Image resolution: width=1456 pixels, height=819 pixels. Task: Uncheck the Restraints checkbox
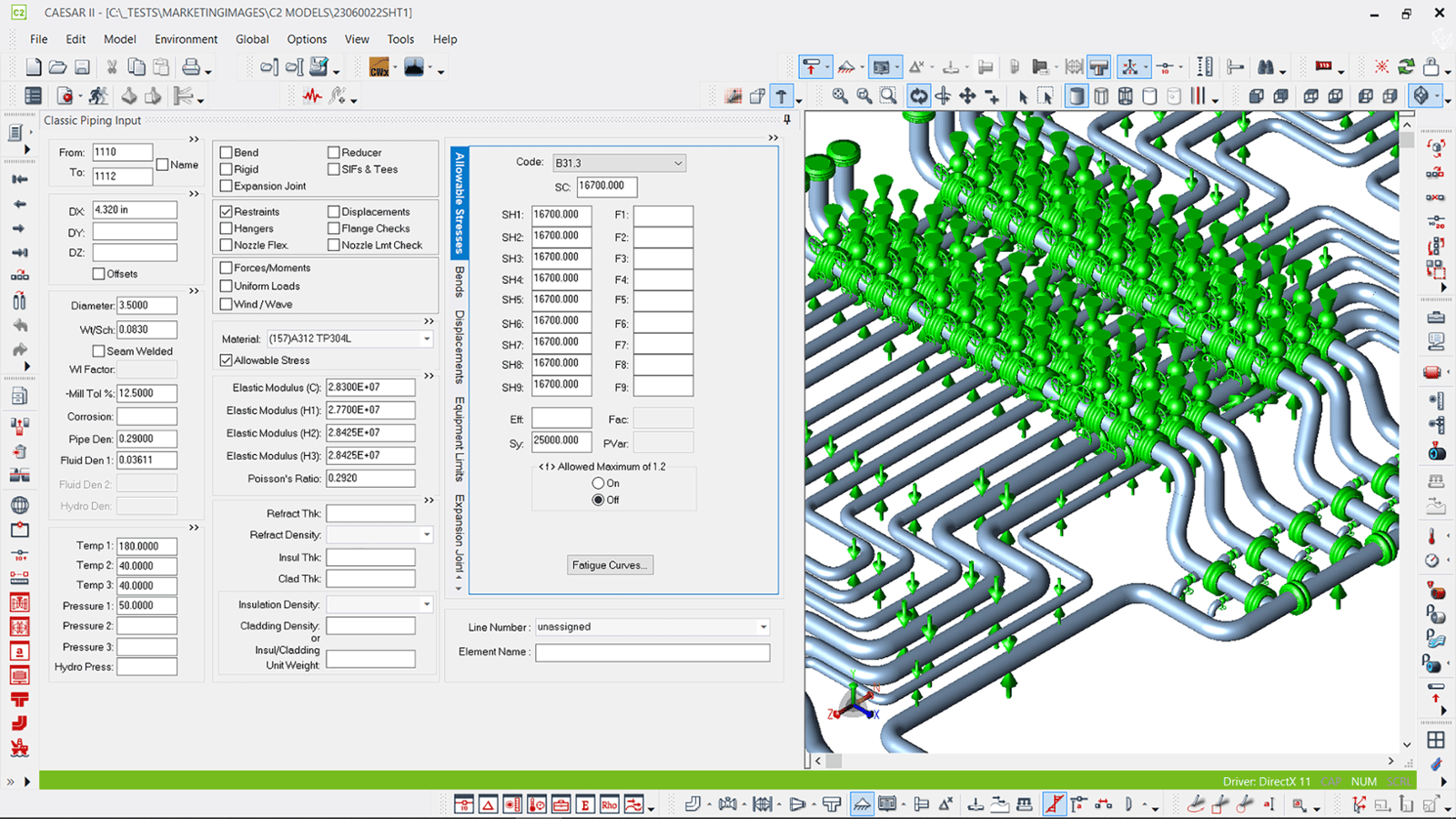pos(227,211)
